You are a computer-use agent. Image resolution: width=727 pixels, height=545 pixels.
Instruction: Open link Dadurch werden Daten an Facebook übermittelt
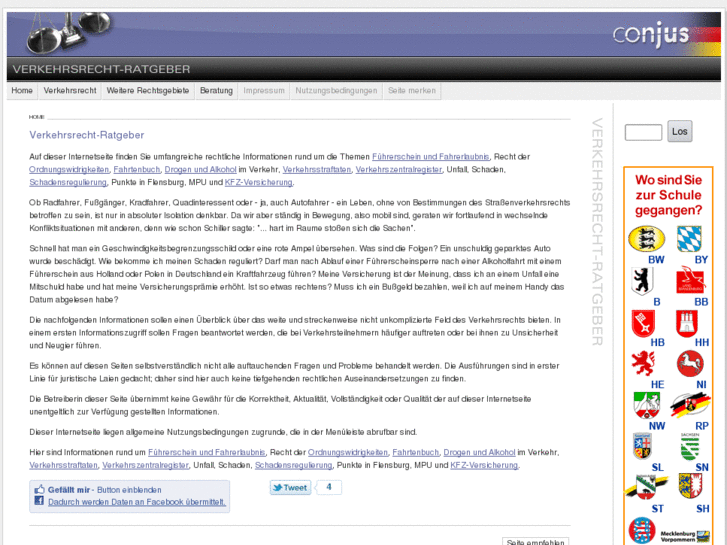tap(137, 502)
